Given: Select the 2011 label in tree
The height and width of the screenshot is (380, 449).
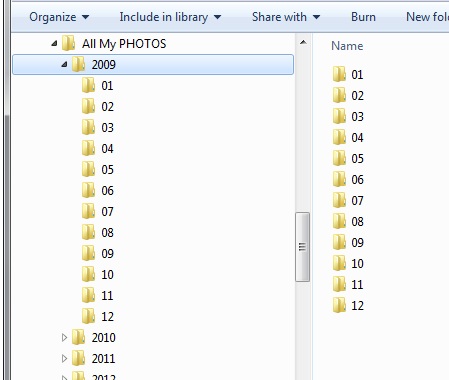Looking at the screenshot, I should [x=104, y=359].
